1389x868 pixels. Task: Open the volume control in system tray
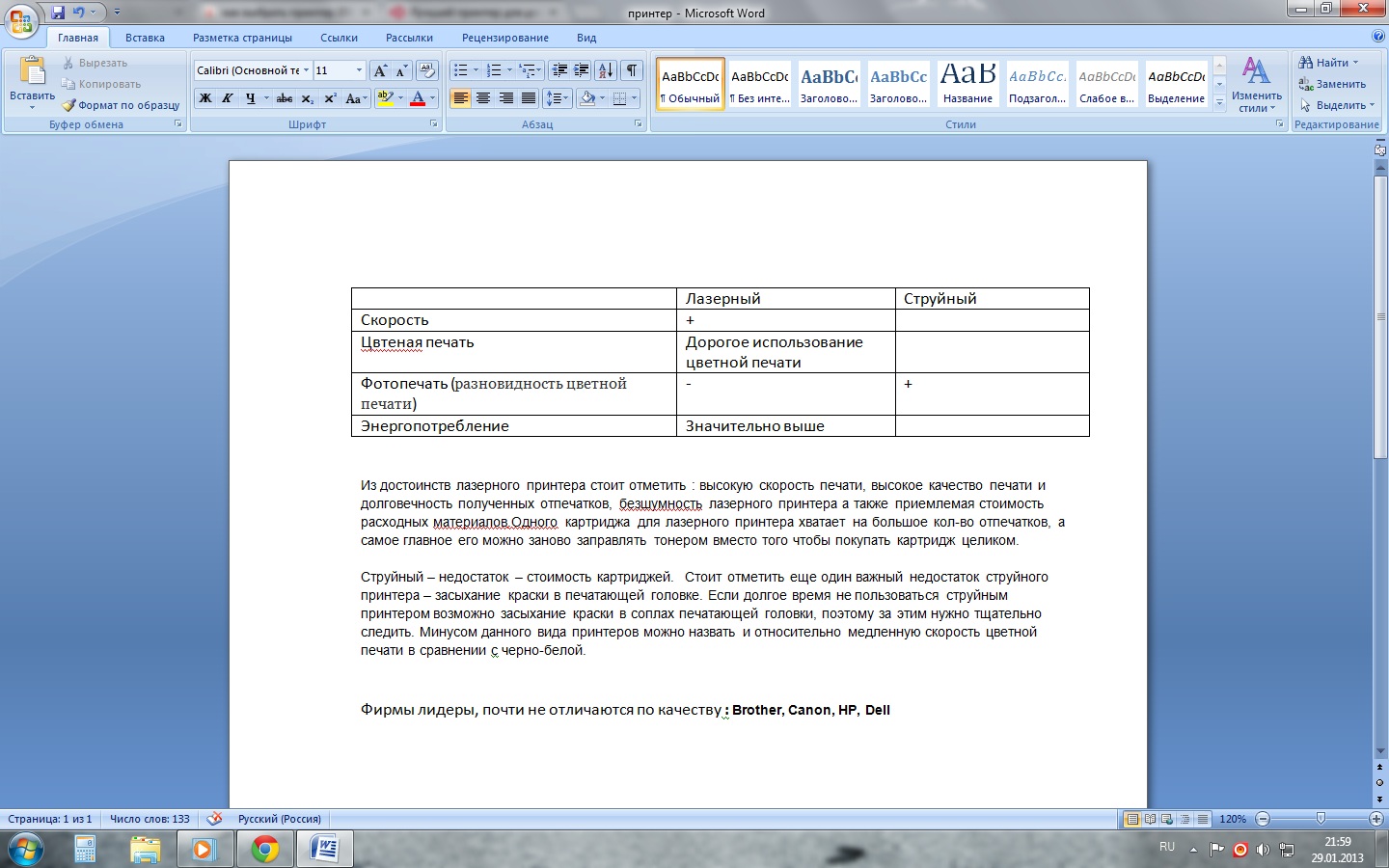coord(1263,850)
